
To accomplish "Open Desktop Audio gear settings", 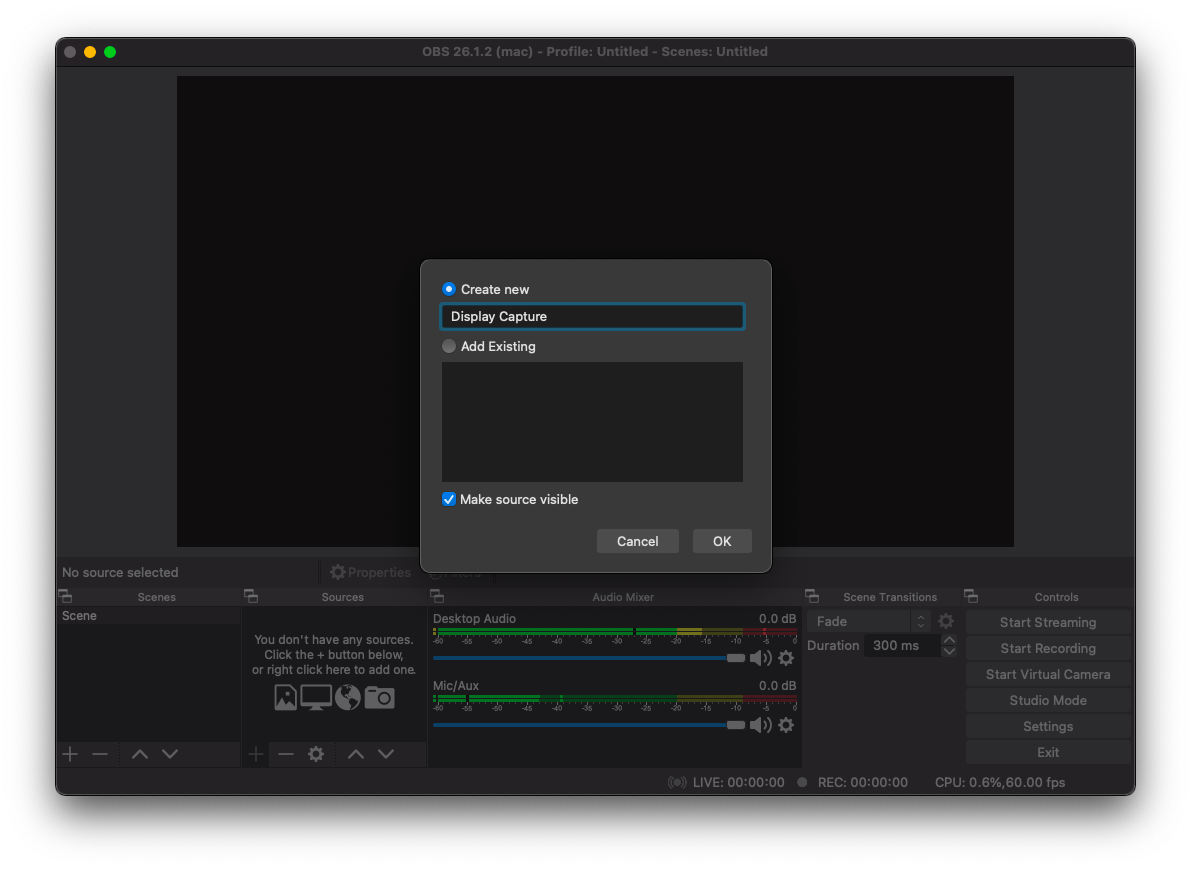I will pos(786,658).
